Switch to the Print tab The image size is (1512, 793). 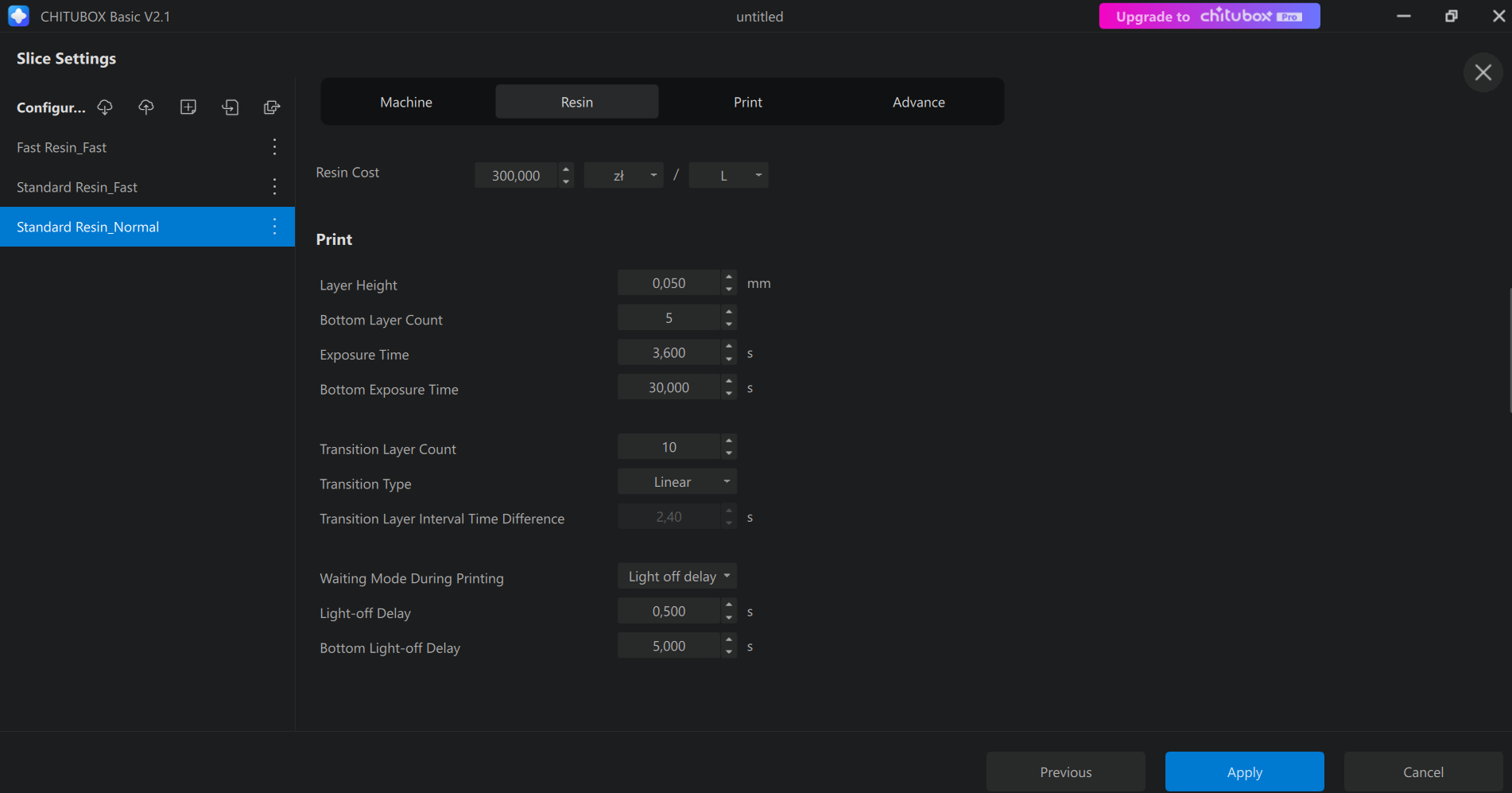(748, 102)
